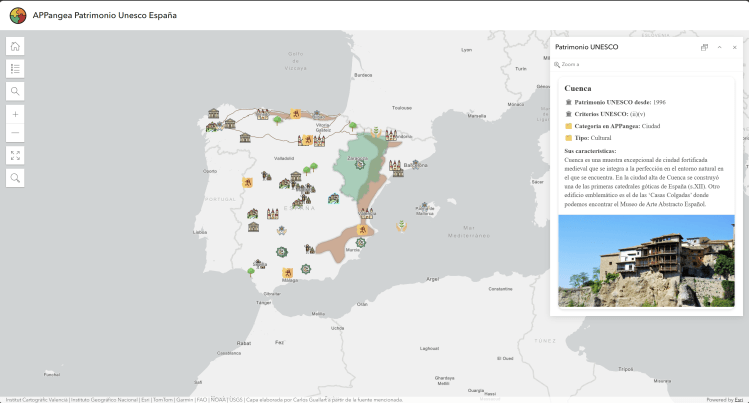The width and height of the screenshot is (749, 403).
Task: Zoom in on the map with plus button
Action: pos(15,115)
